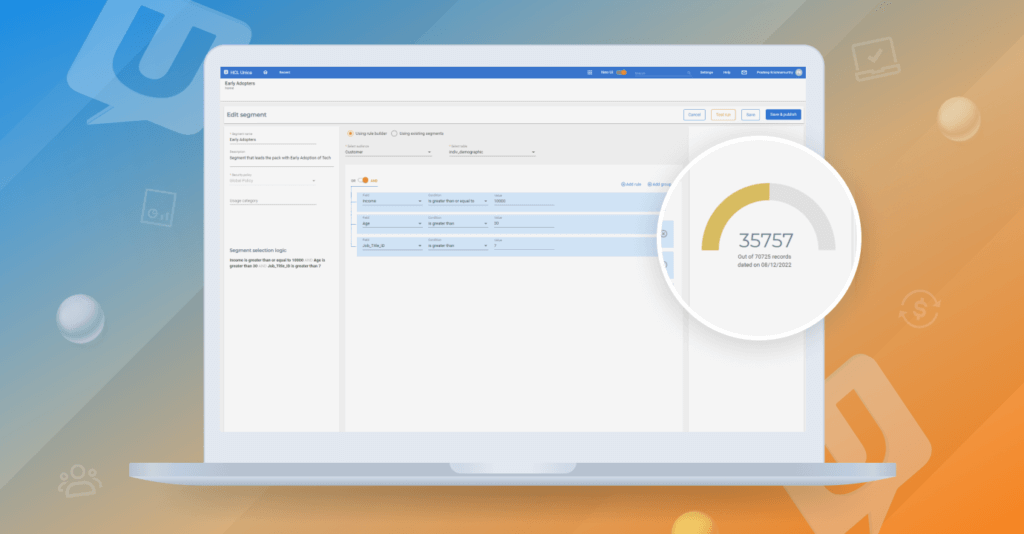
Task: Click the Save & publish button
Action: 783,115
